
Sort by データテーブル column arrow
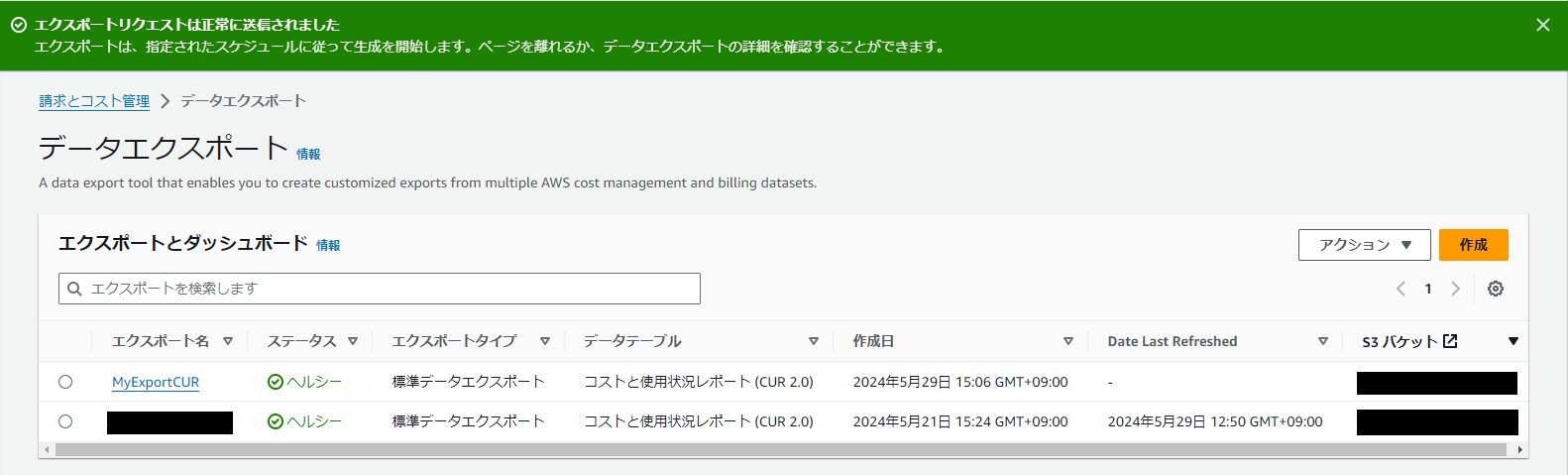[x=814, y=341]
